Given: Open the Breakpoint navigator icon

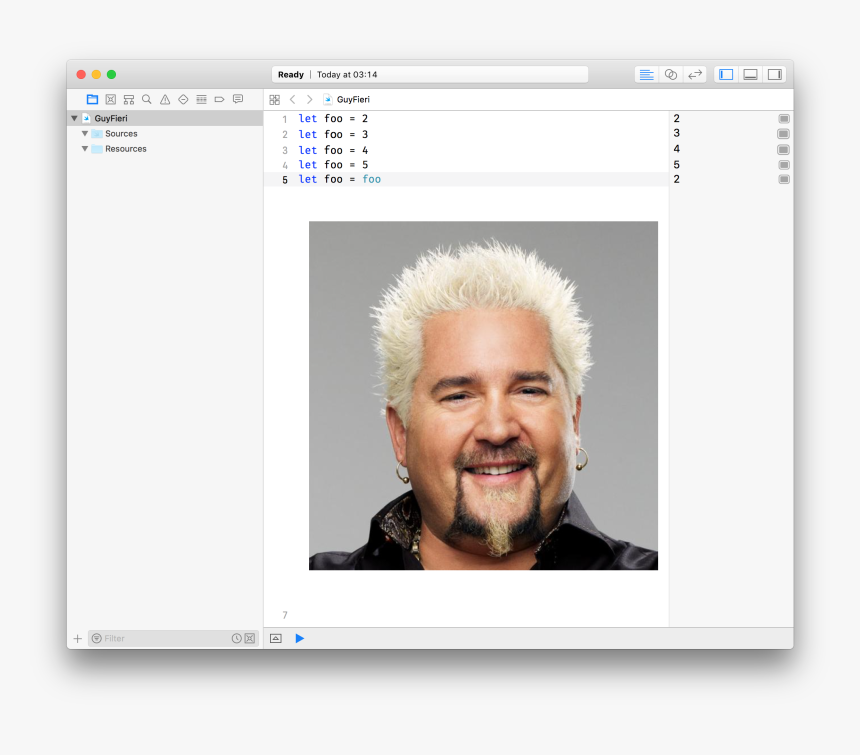Looking at the screenshot, I should click(x=219, y=99).
